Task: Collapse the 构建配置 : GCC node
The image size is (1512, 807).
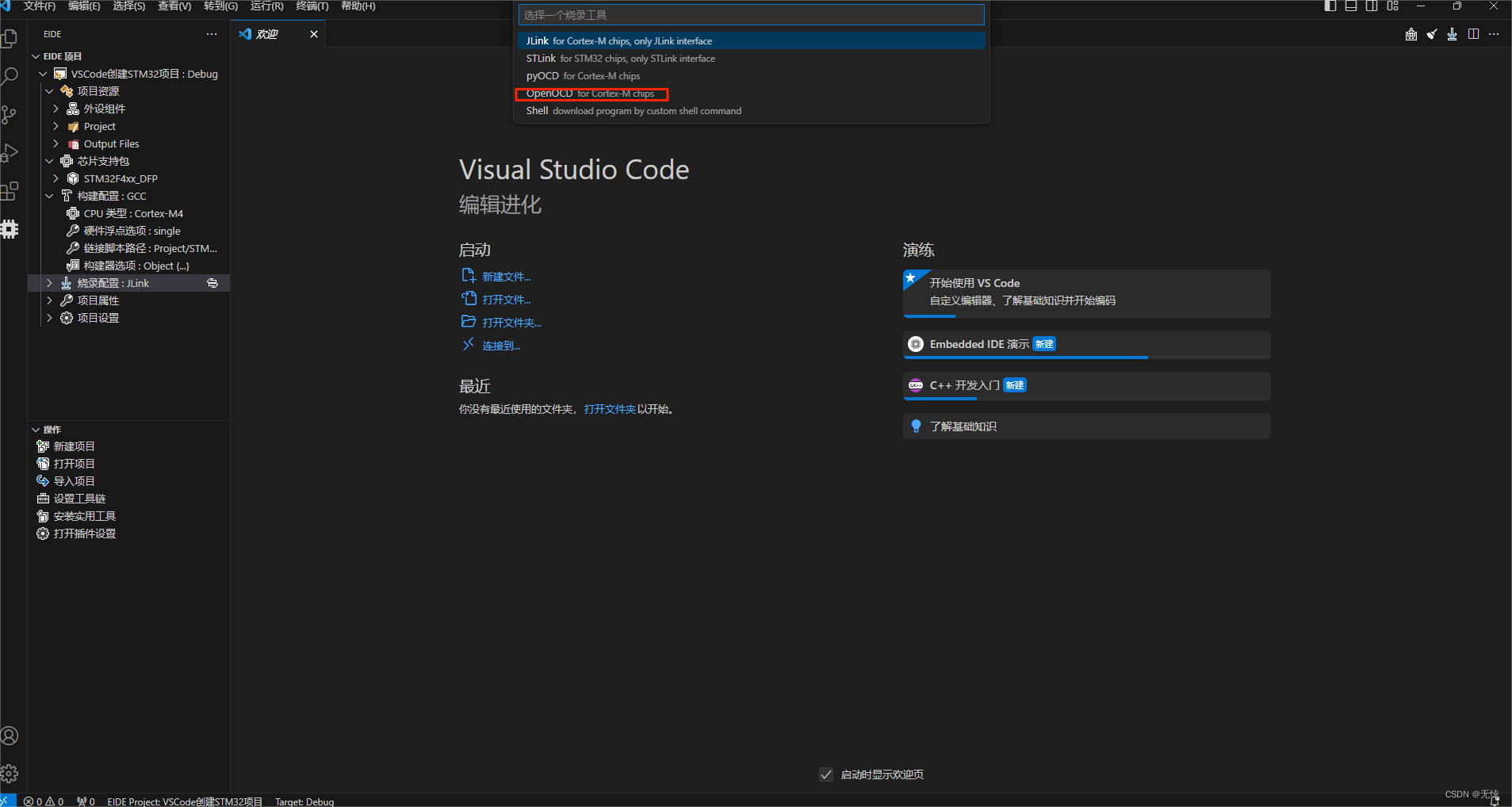Action: 49,196
